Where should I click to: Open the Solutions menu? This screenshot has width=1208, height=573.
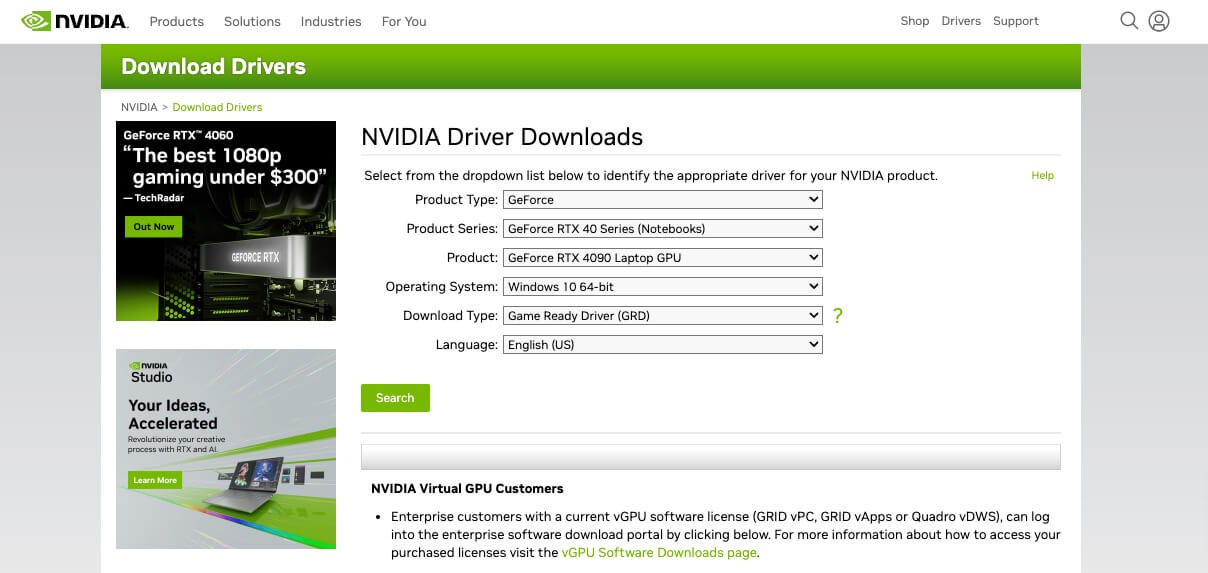coord(252,21)
